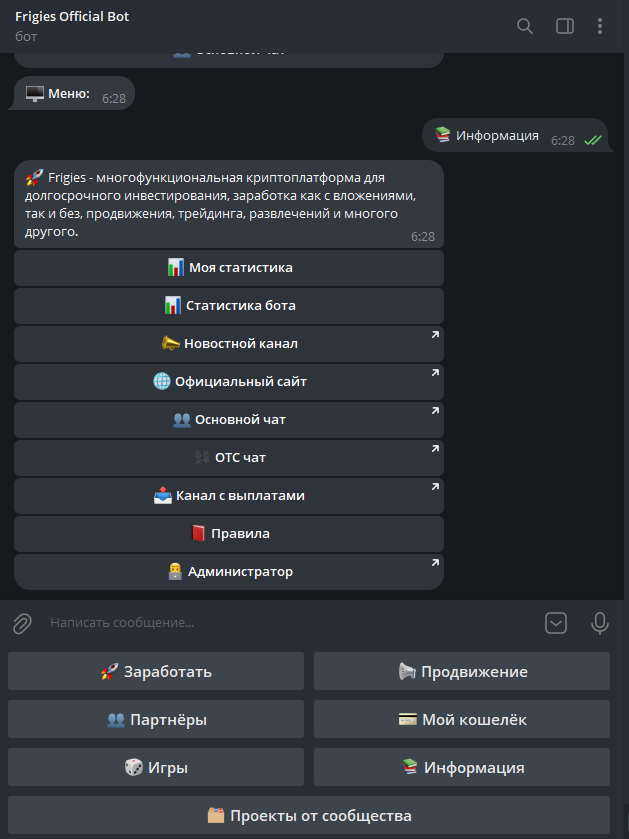Contact Администратор via inline button
629x839 pixels.
229,571
